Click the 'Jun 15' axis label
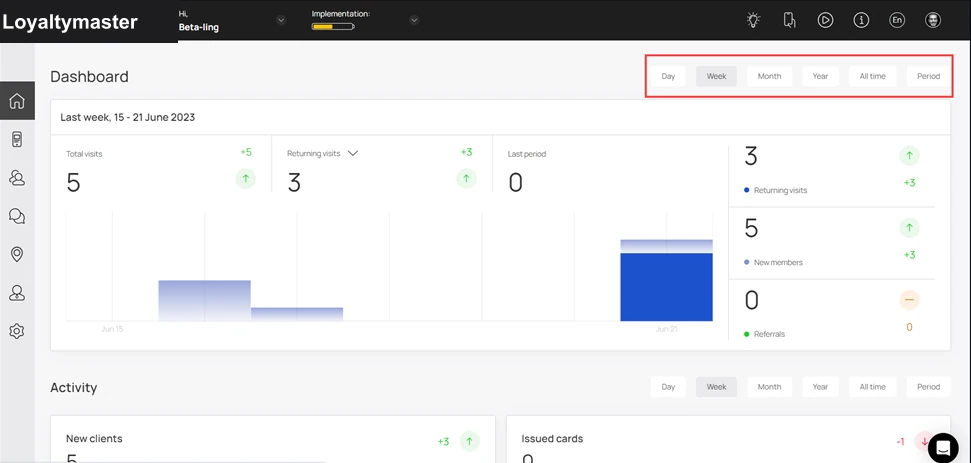This screenshot has height=463, width=971. (112, 329)
